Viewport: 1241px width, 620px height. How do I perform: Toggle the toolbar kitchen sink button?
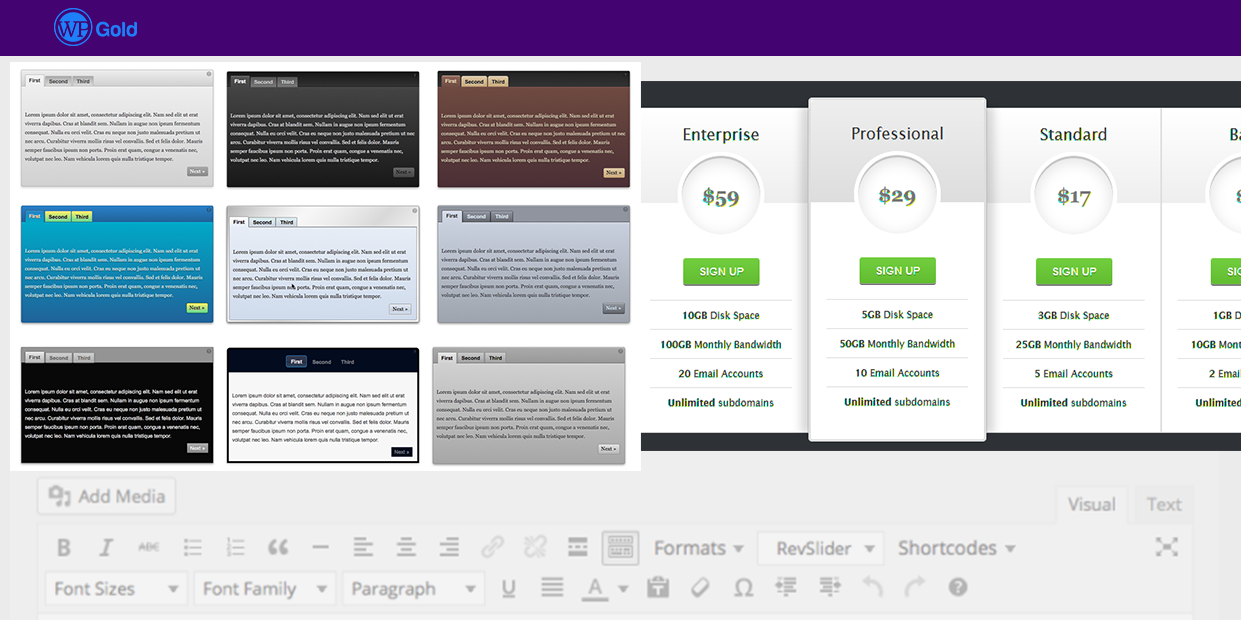point(620,548)
